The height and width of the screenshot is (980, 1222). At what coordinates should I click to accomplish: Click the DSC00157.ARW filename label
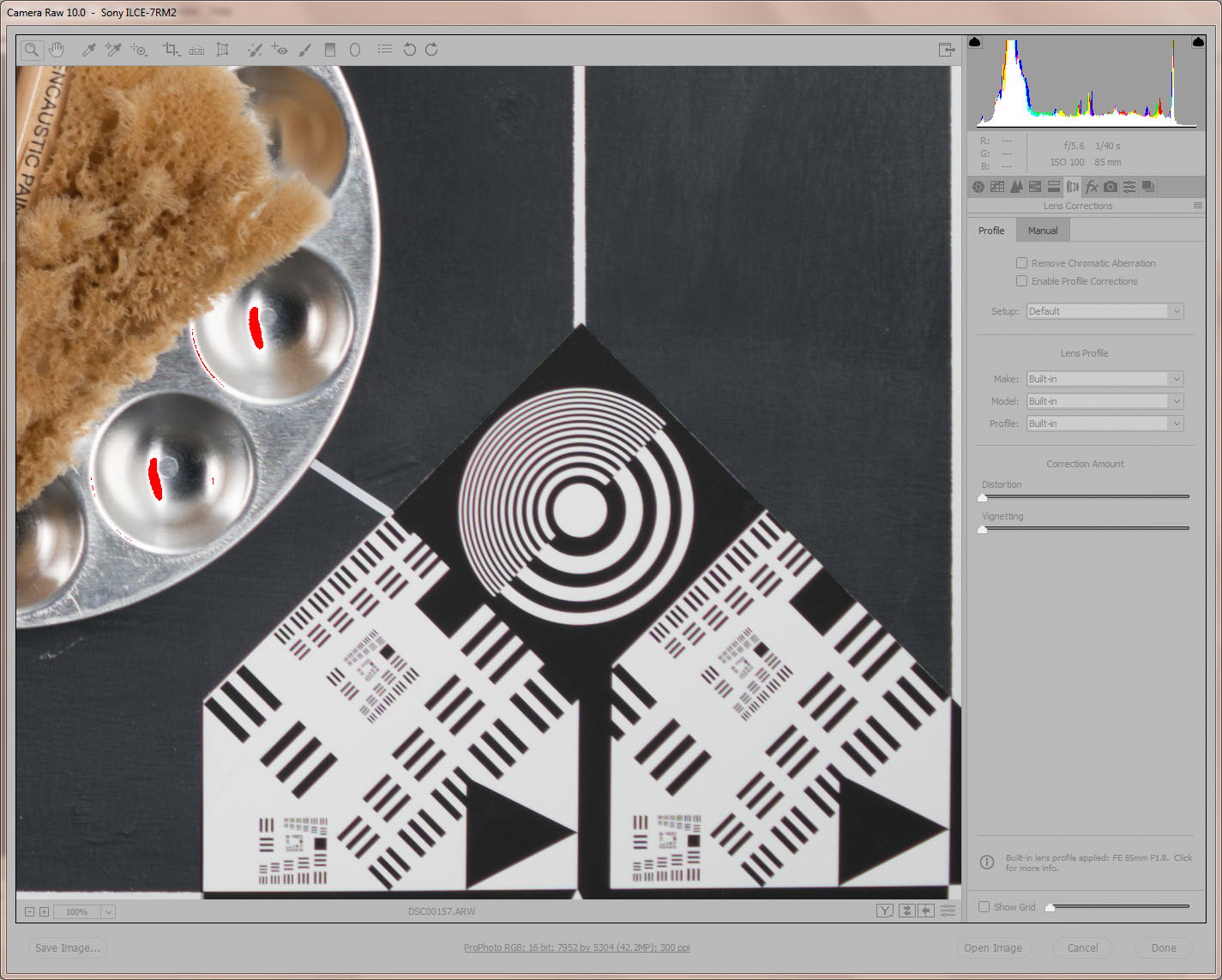pos(442,912)
